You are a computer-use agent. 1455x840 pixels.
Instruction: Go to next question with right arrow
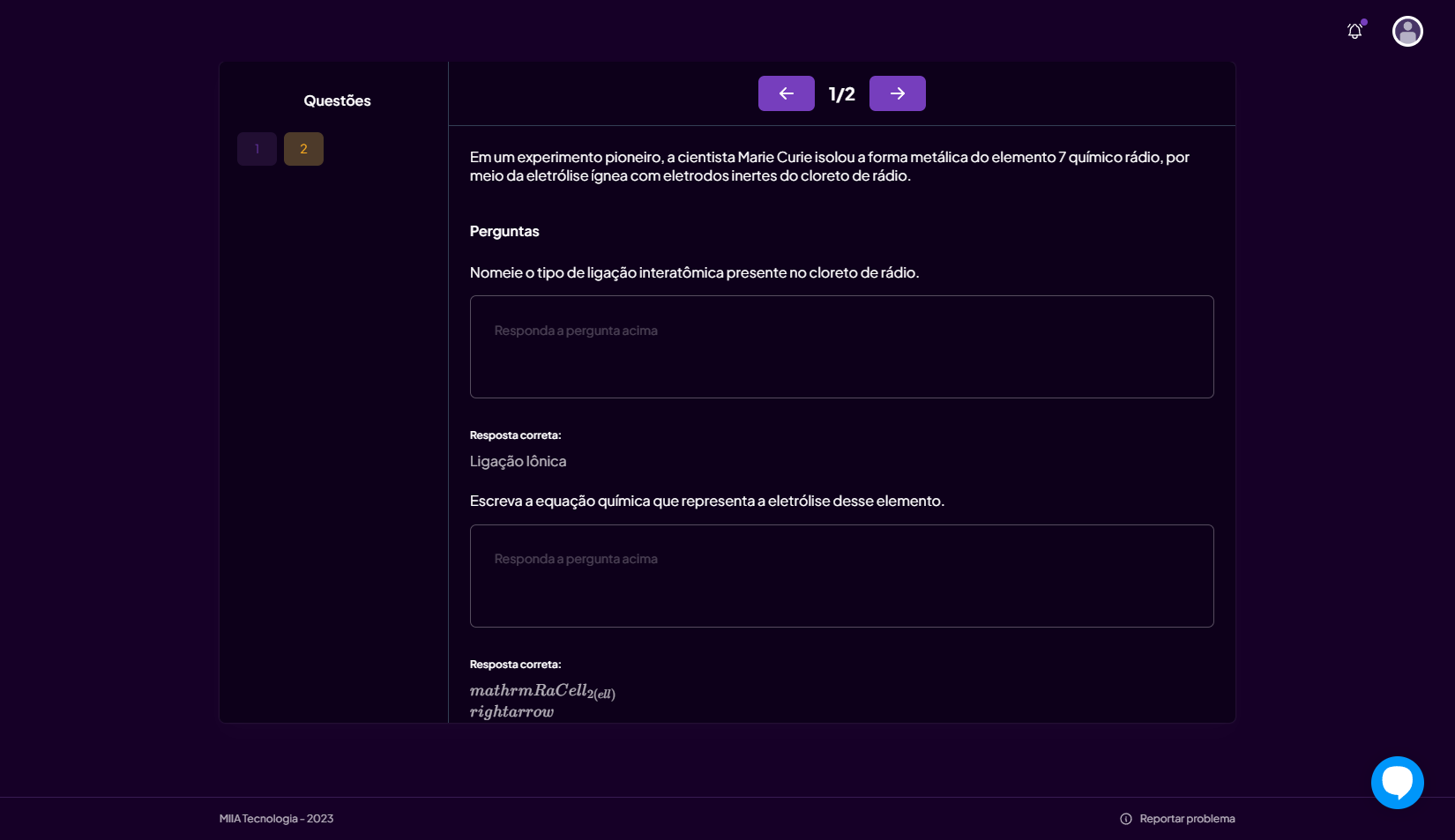[x=897, y=93]
